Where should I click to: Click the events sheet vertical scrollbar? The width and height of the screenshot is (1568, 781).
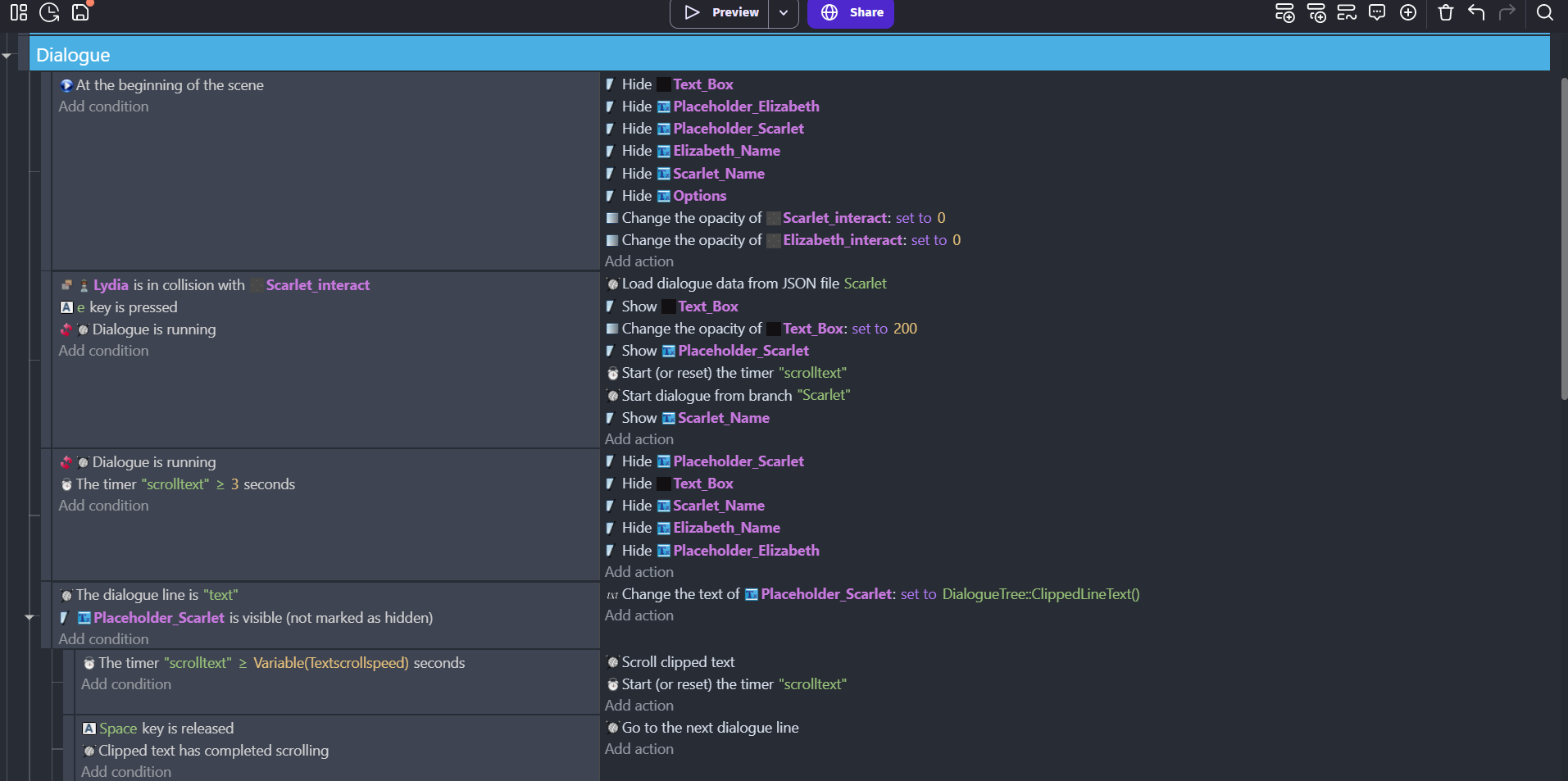coord(1564,238)
